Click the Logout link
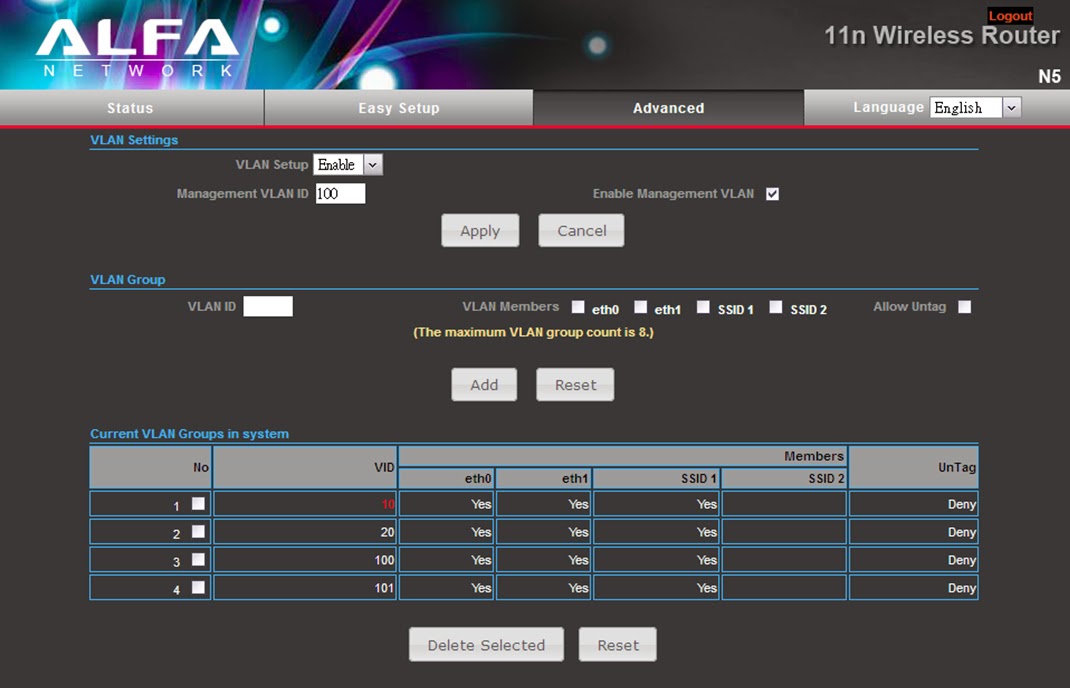Image resolution: width=1070 pixels, height=688 pixels. (x=1010, y=16)
